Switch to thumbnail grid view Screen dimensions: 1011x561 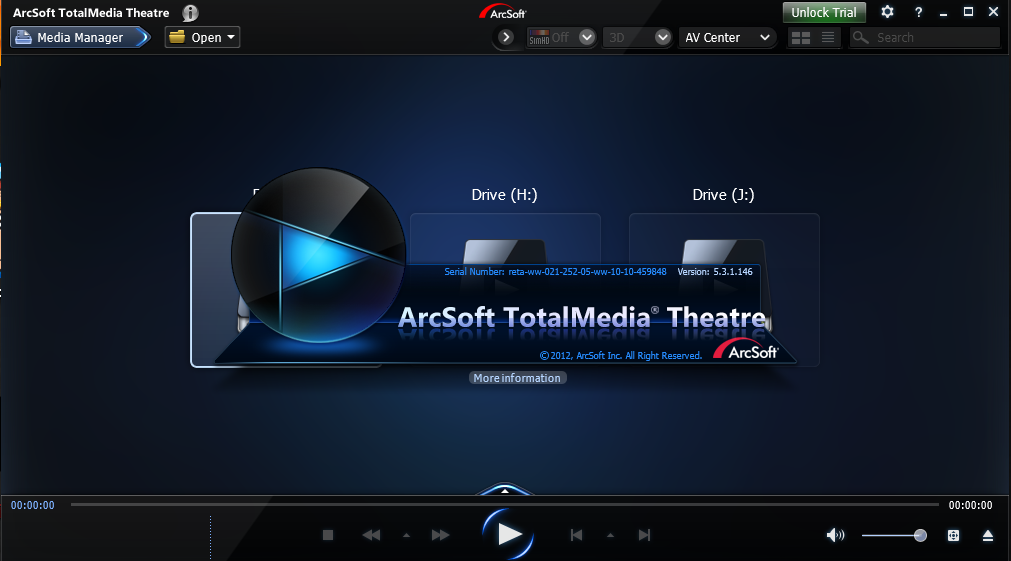coord(801,38)
